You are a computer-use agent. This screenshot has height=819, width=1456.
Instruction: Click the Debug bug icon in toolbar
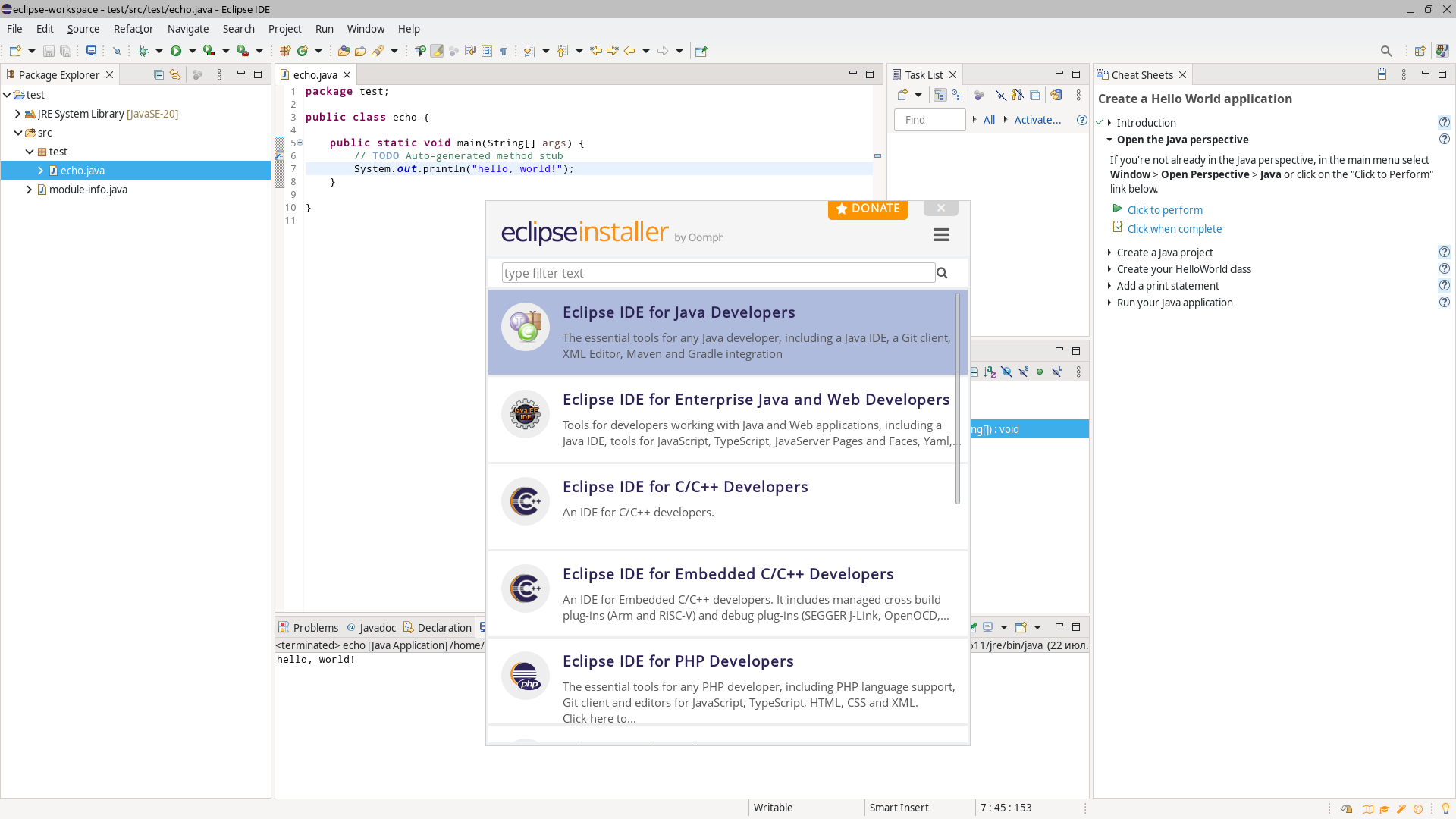143,51
